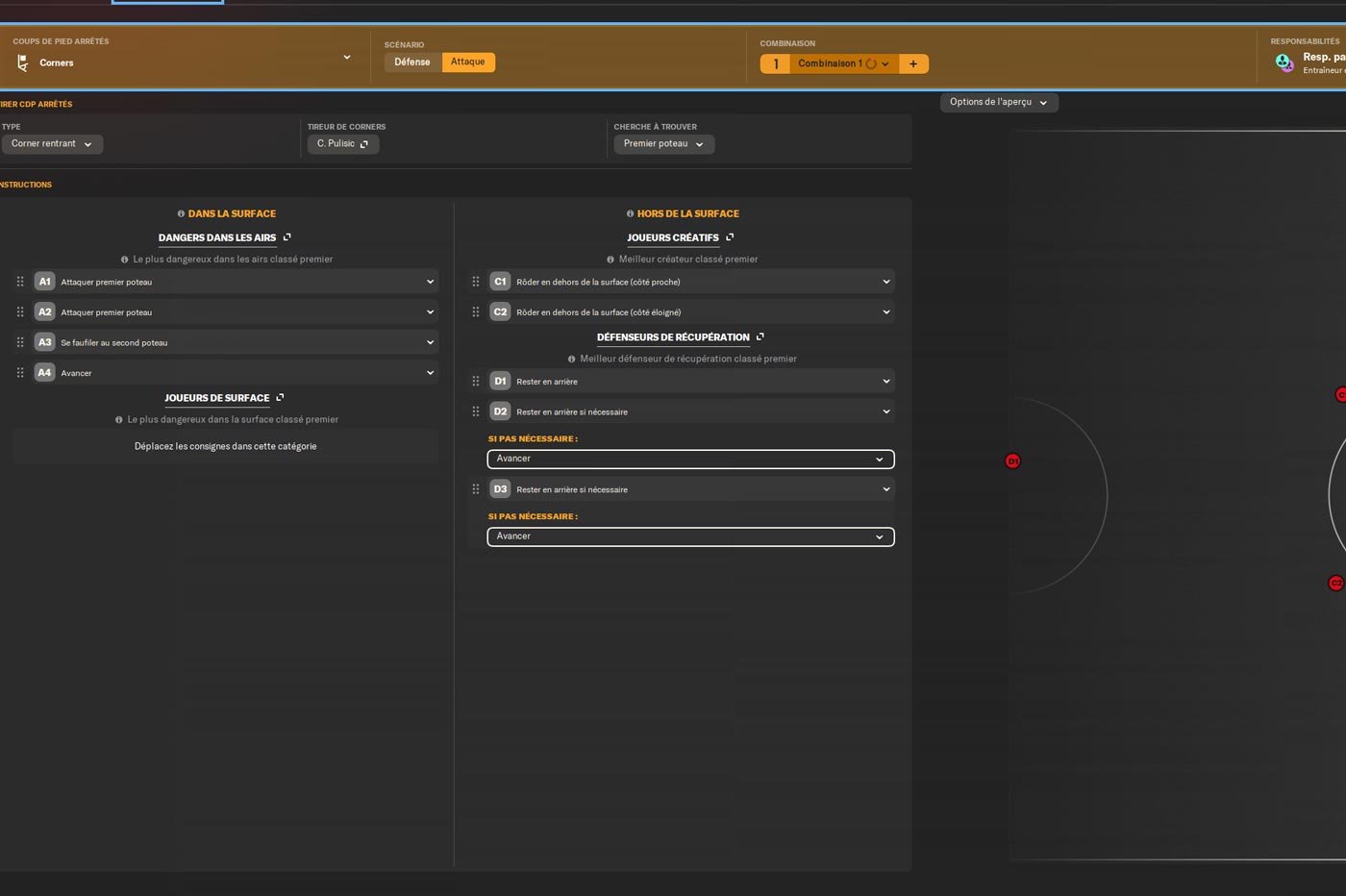This screenshot has width=1346, height=896.
Task: Select combination number 1 tab
Action: 775,64
